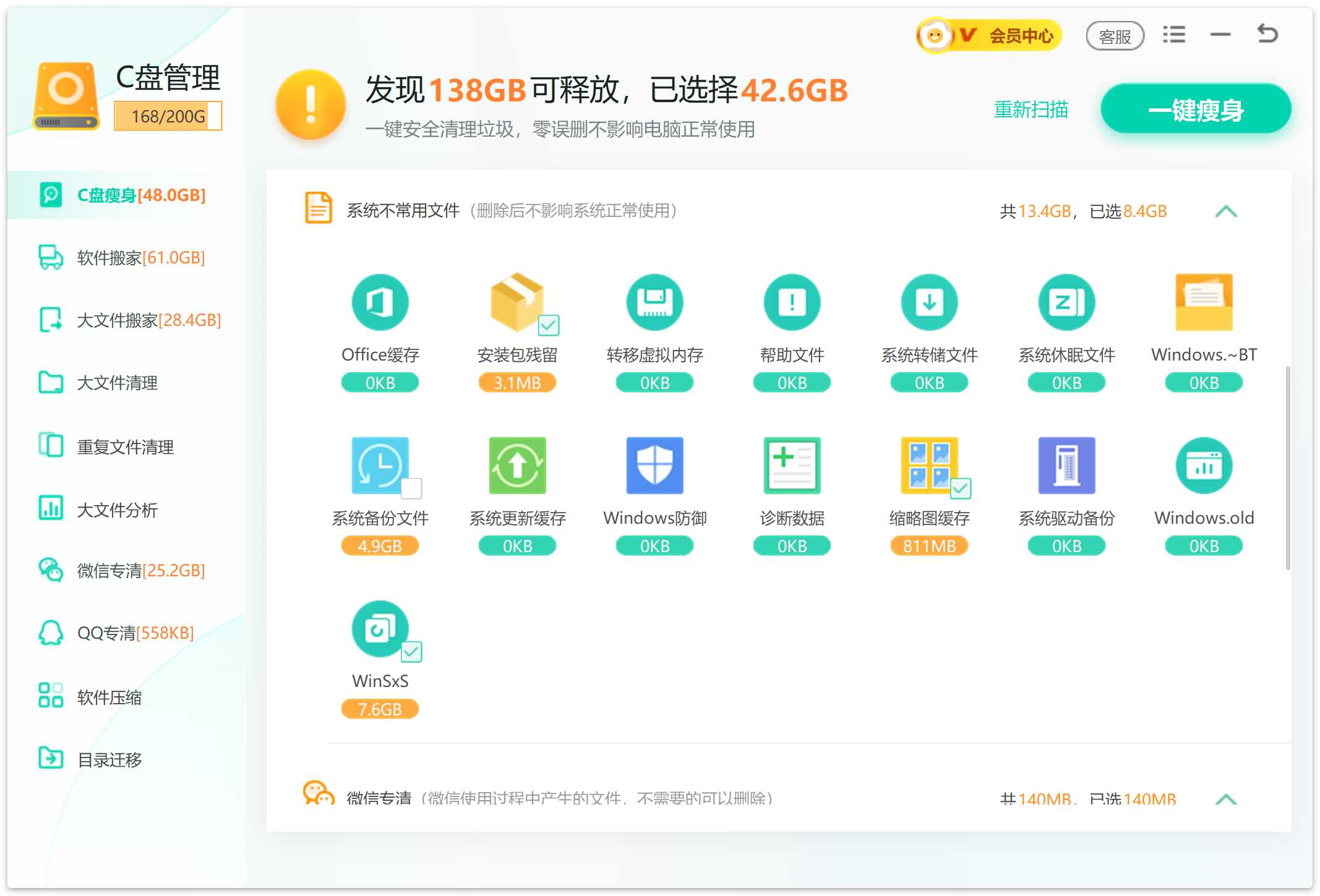The width and height of the screenshot is (1320, 896).
Task: Click the 7.6GB size badge under WinSxS
Action: click(x=380, y=709)
